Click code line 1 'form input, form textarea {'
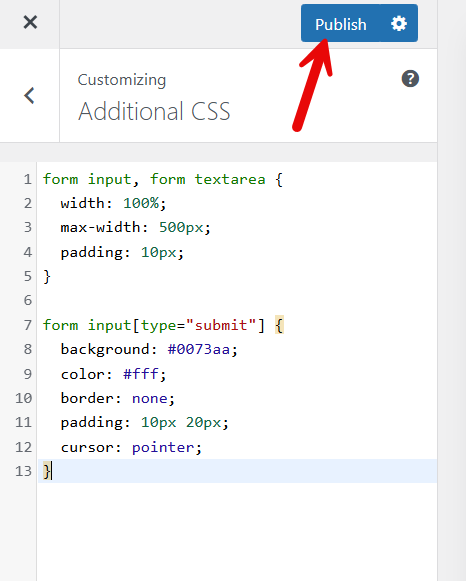This screenshot has height=581, width=466. tap(163, 180)
